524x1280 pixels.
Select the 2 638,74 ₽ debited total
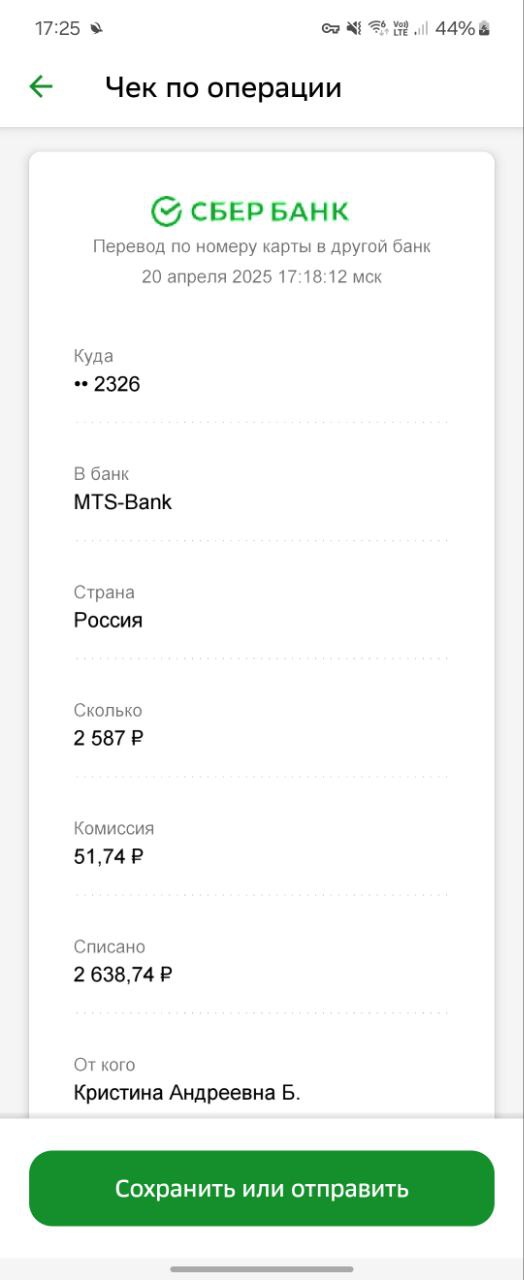tap(123, 974)
